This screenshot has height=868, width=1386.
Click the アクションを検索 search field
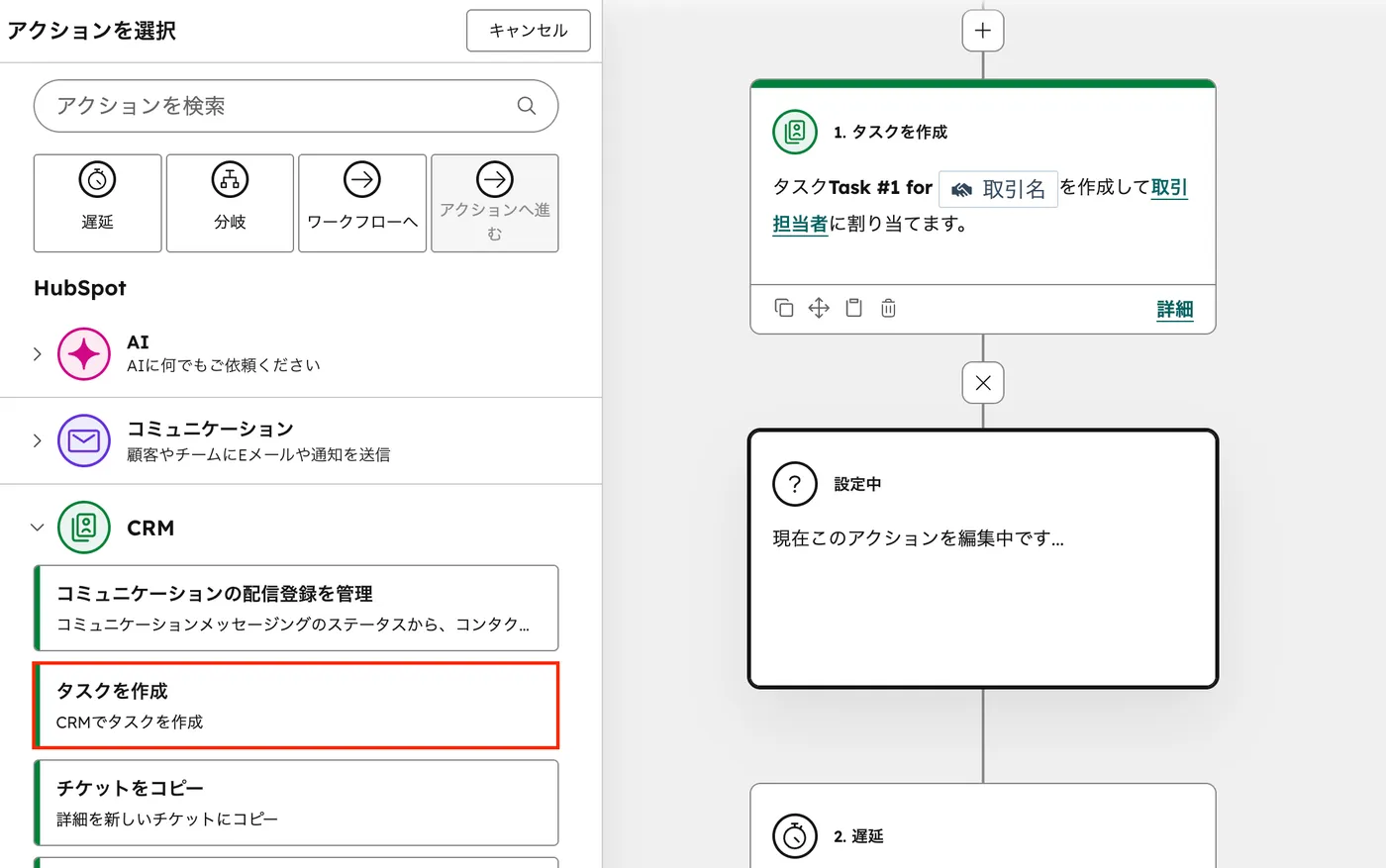coord(277,105)
